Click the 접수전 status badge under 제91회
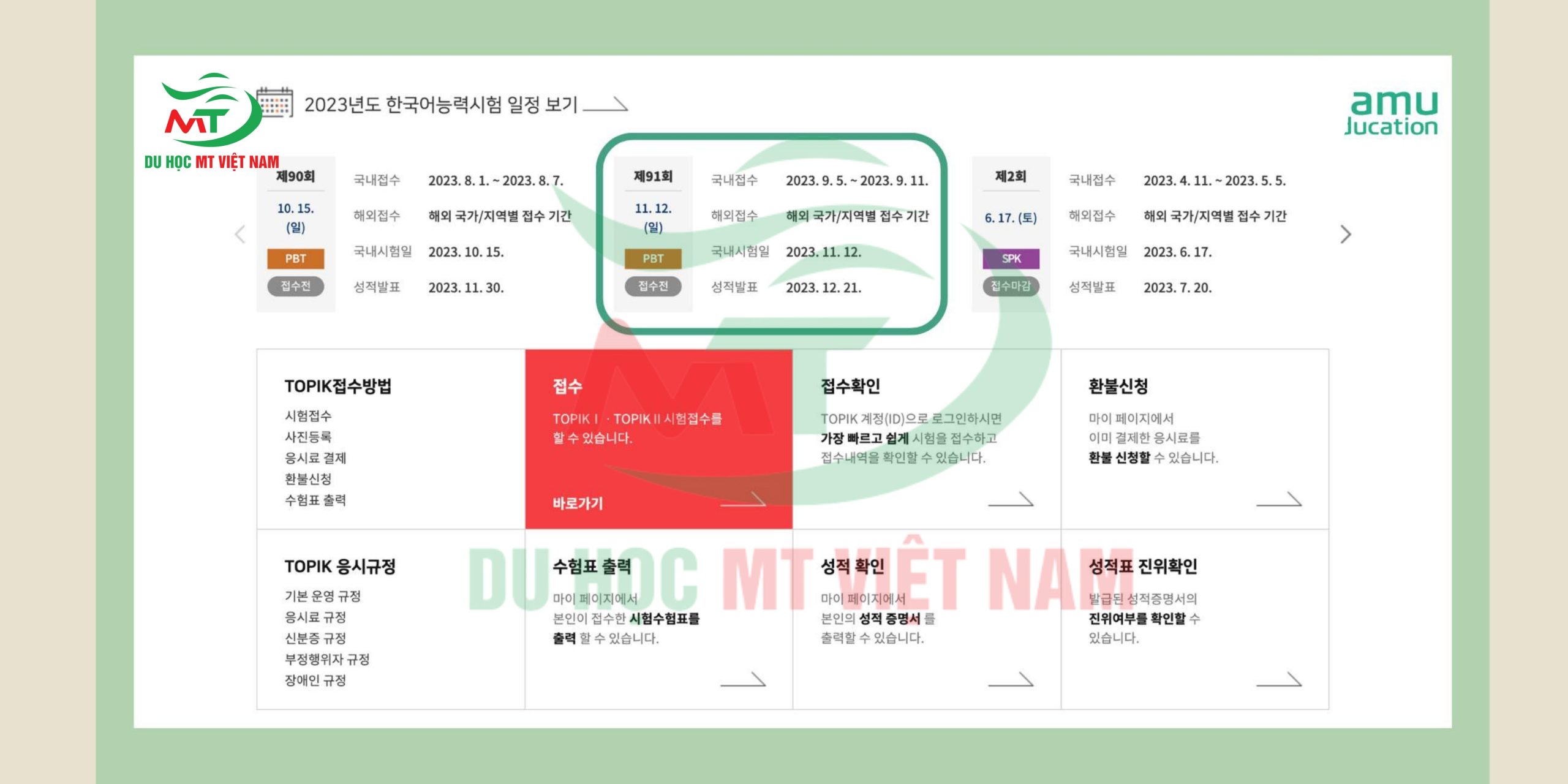This screenshot has width=1568, height=784. [653, 286]
